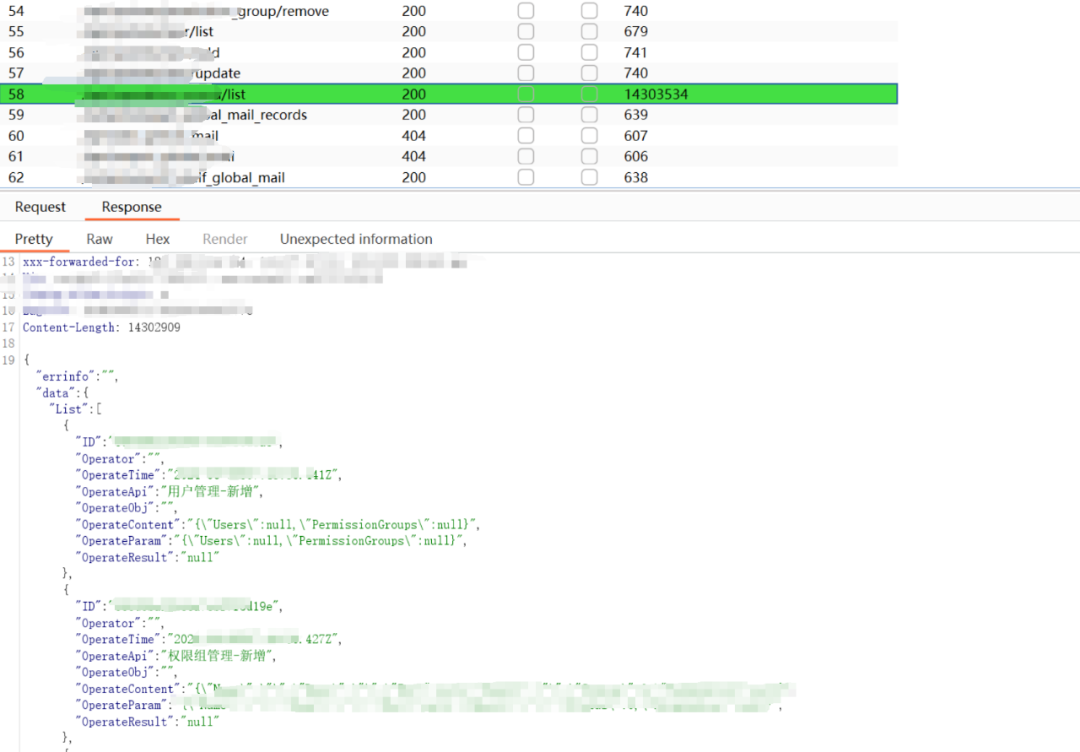Click row number 56
The image size is (1080, 752).
[16, 52]
